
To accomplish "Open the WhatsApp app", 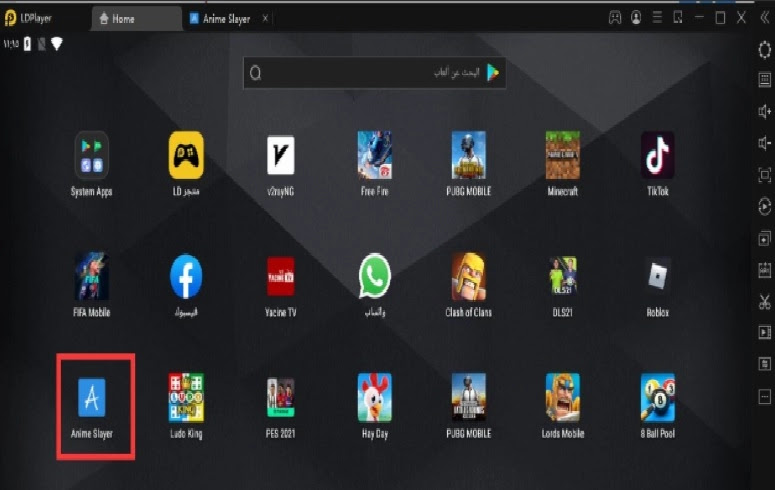I will click(x=375, y=276).
